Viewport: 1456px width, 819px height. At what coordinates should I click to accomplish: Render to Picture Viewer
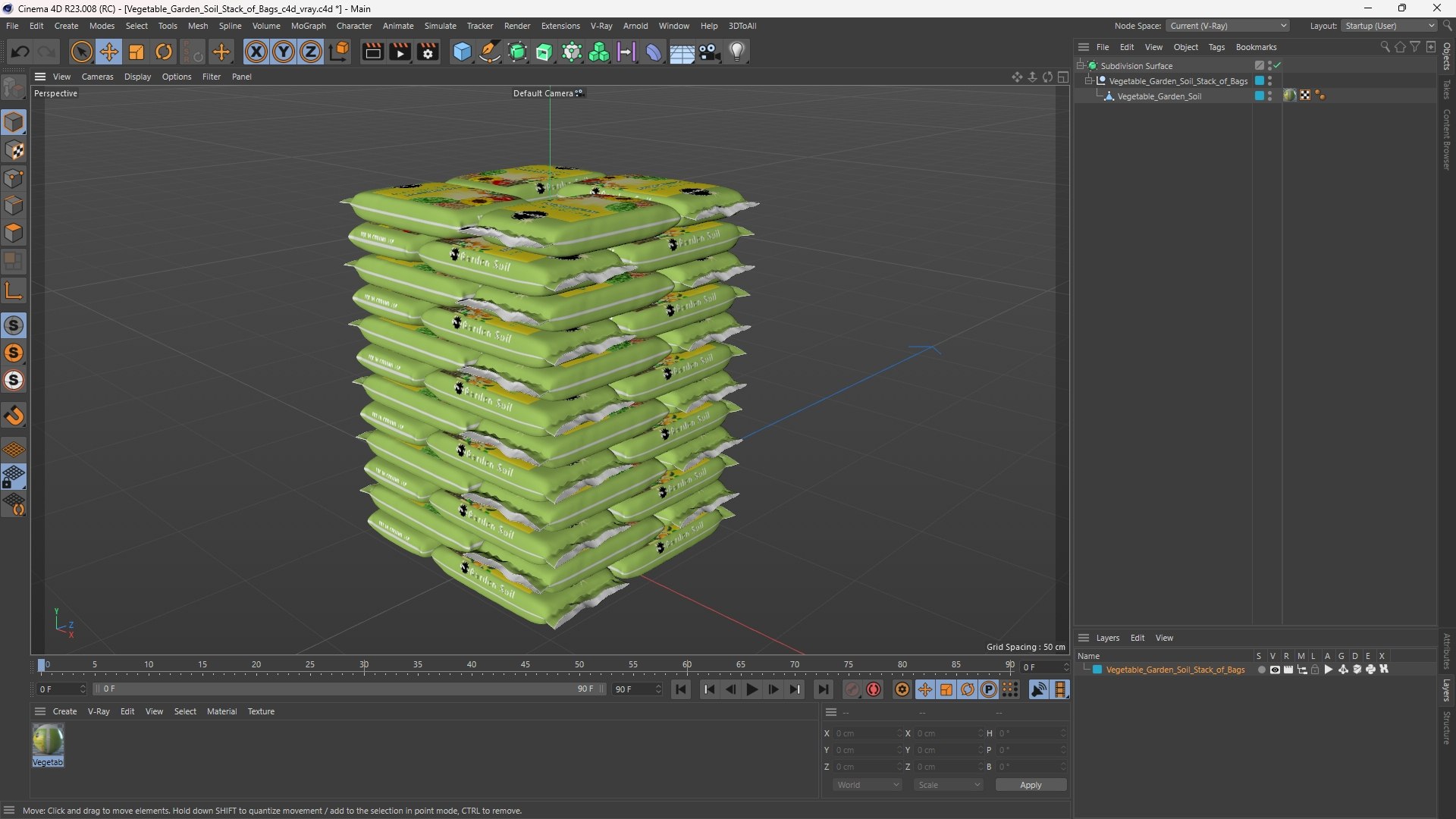point(400,52)
